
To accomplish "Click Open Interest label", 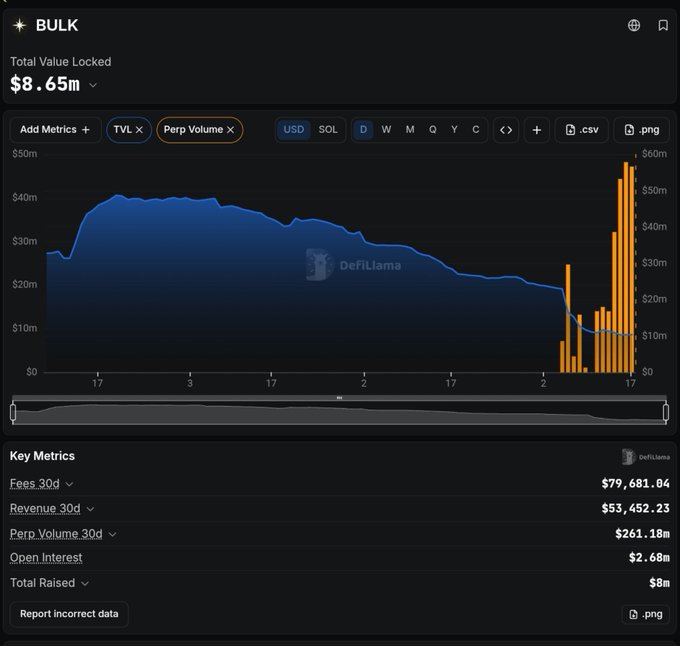I will click(46, 558).
